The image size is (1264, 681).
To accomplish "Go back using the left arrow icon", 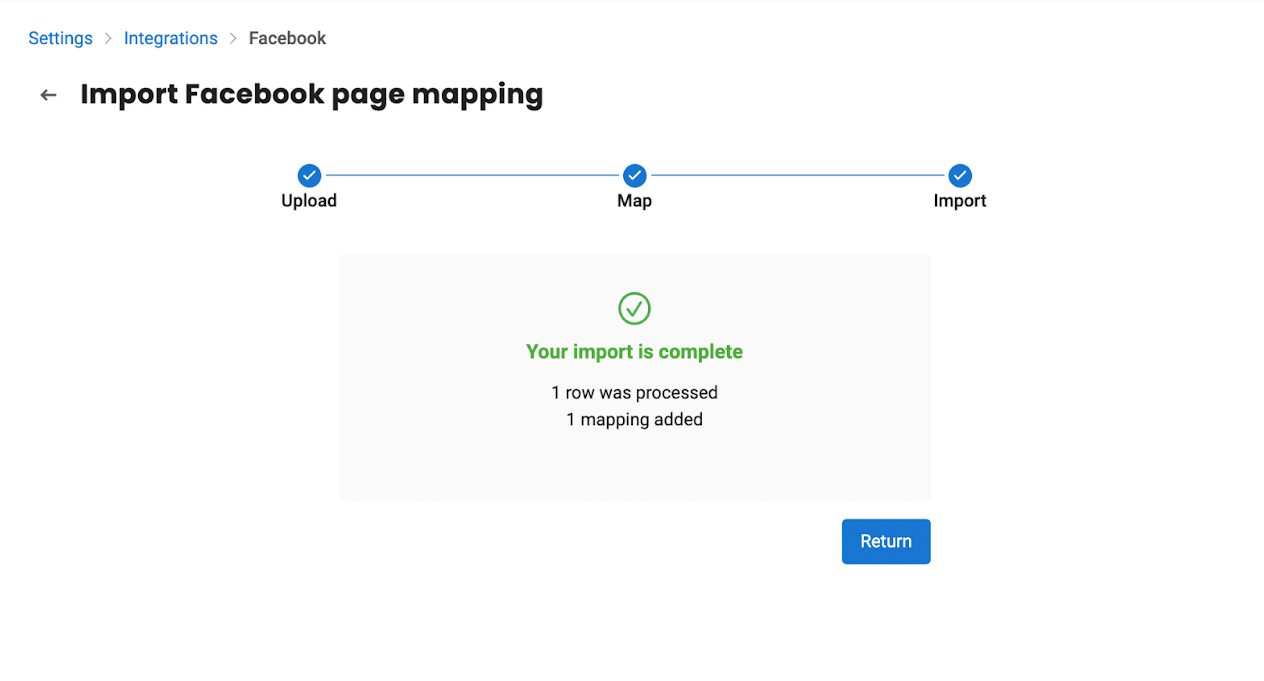I will coord(48,95).
